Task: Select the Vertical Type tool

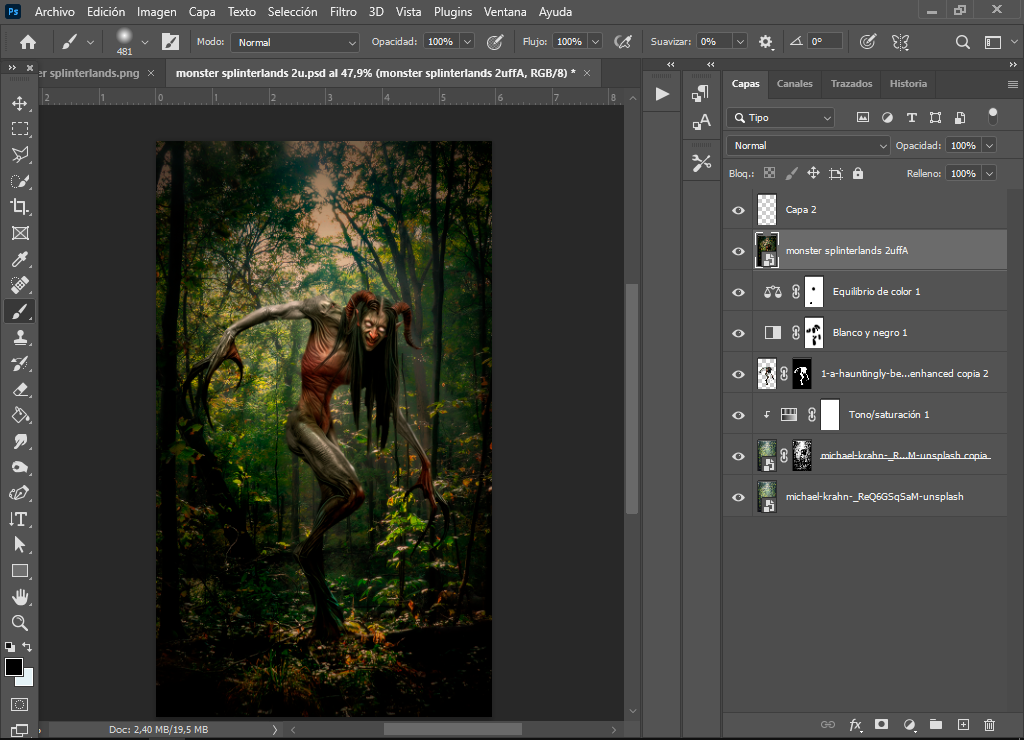Action: [20, 519]
